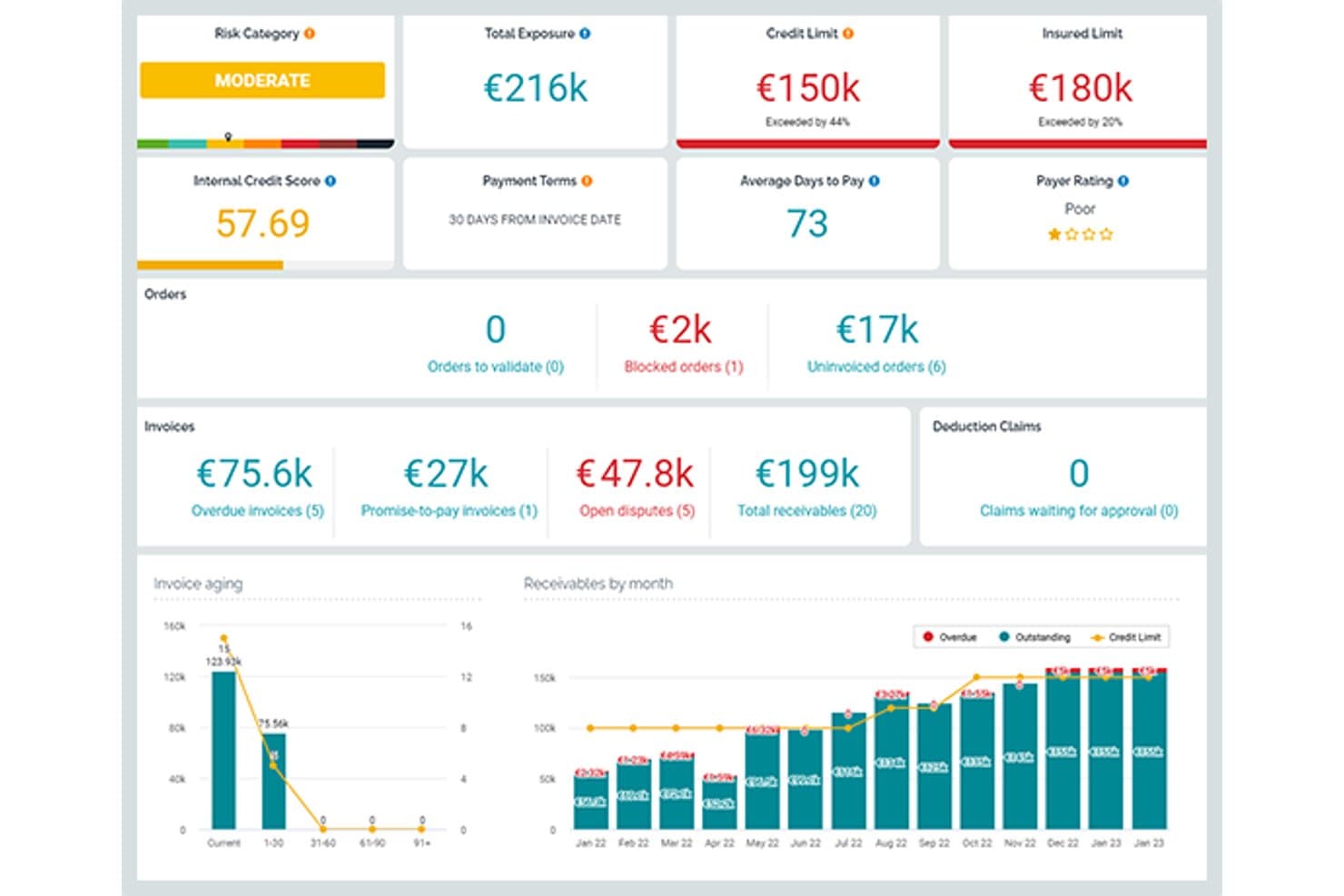
Task: Click the Risk Category info icon
Action: [x=310, y=34]
